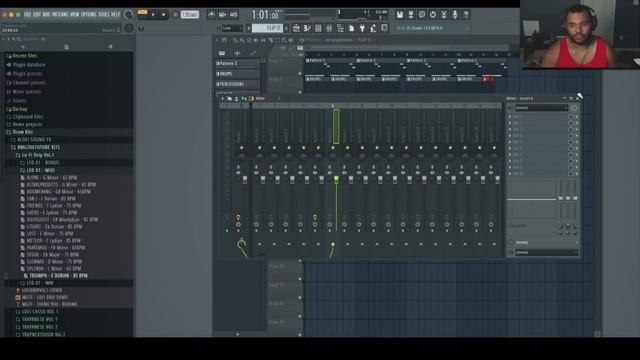Open the OPTIONS menu
Viewport: 640px width, 360px height.
click(x=89, y=14)
